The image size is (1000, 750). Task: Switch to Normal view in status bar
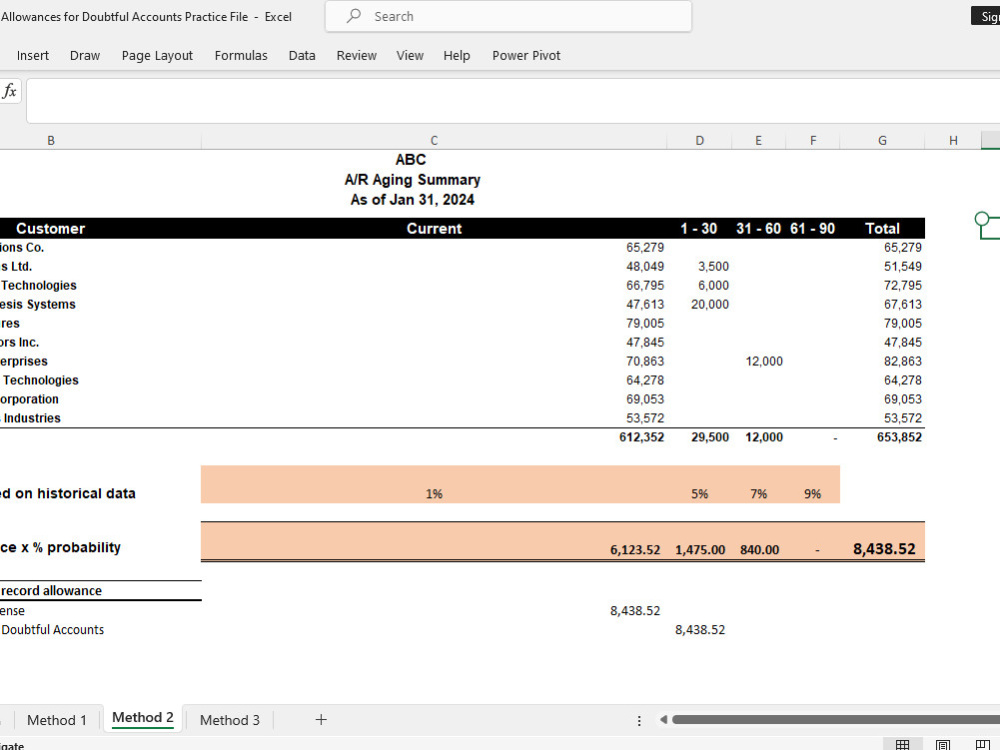pyautogui.click(x=902, y=744)
